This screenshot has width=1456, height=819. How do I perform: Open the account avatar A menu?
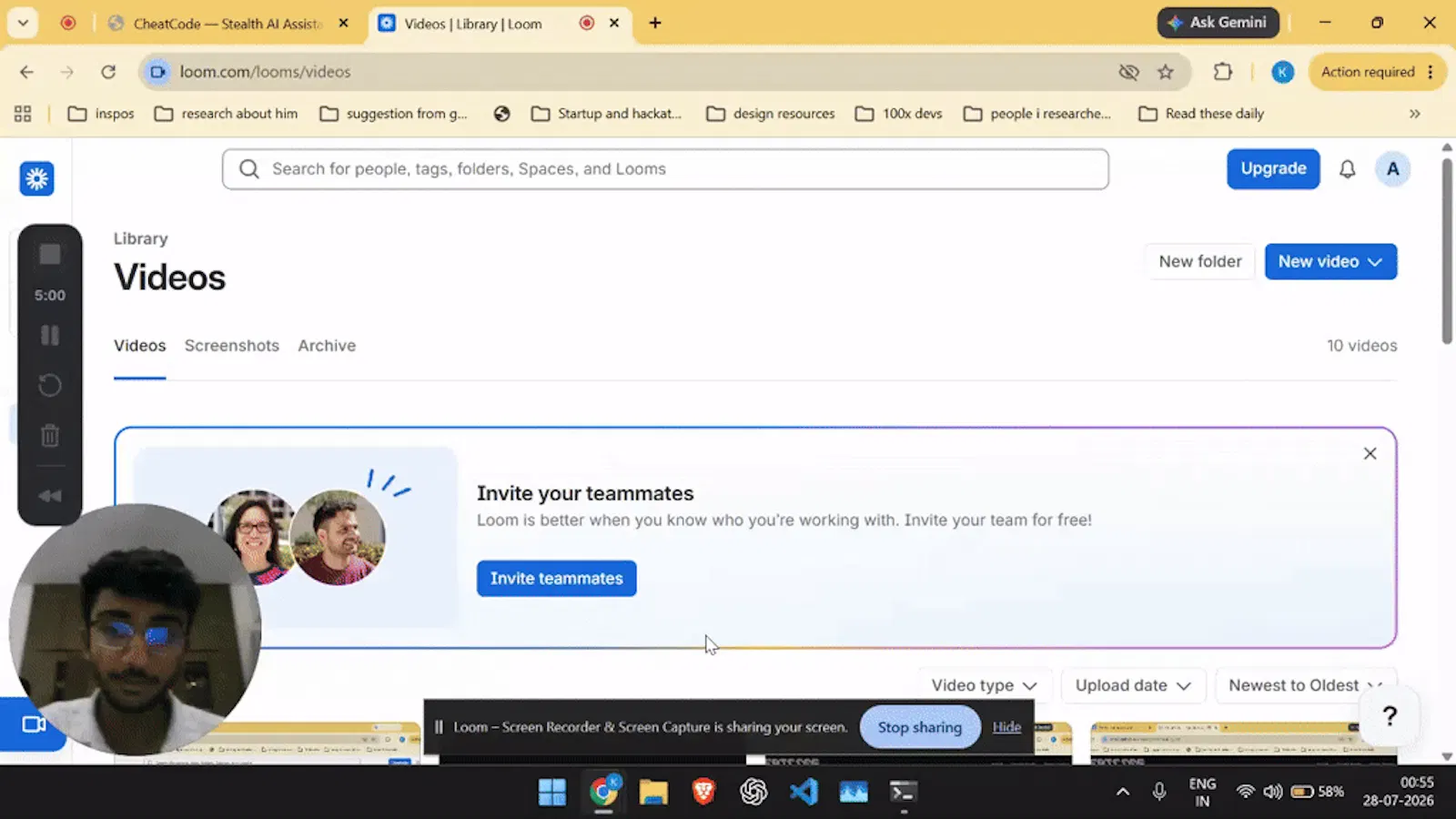click(x=1392, y=169)
